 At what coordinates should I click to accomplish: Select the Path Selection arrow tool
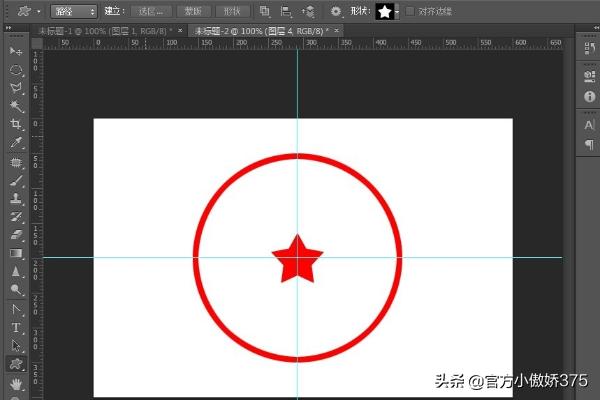16,346
